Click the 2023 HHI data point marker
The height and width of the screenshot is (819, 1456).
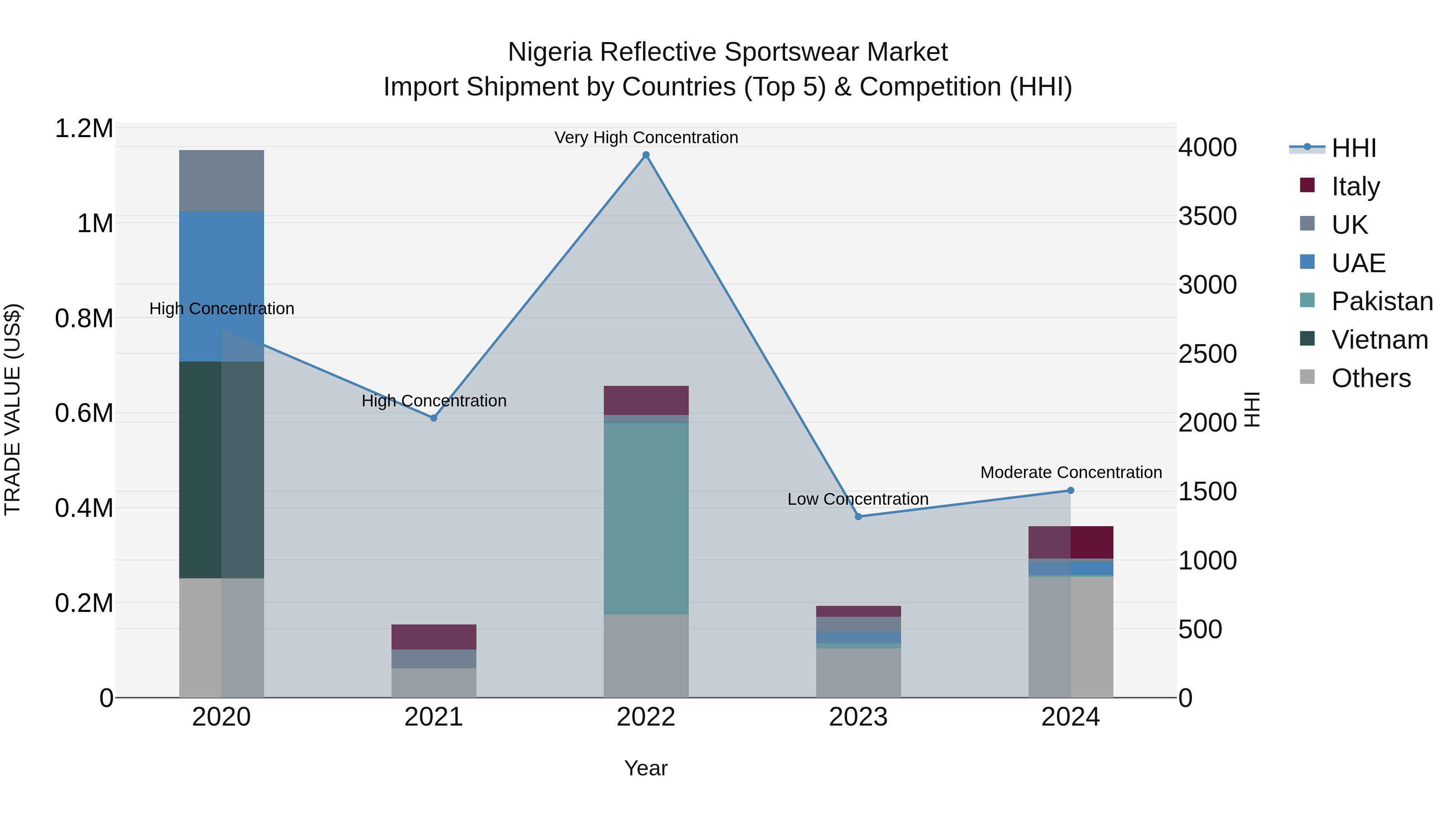[859, 516]
